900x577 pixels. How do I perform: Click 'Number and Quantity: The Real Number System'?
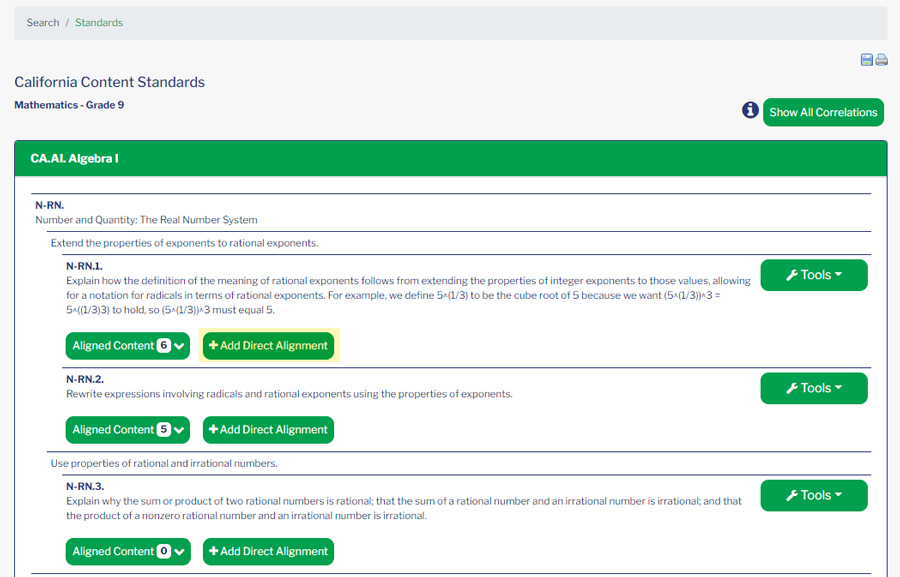point(146,220)
